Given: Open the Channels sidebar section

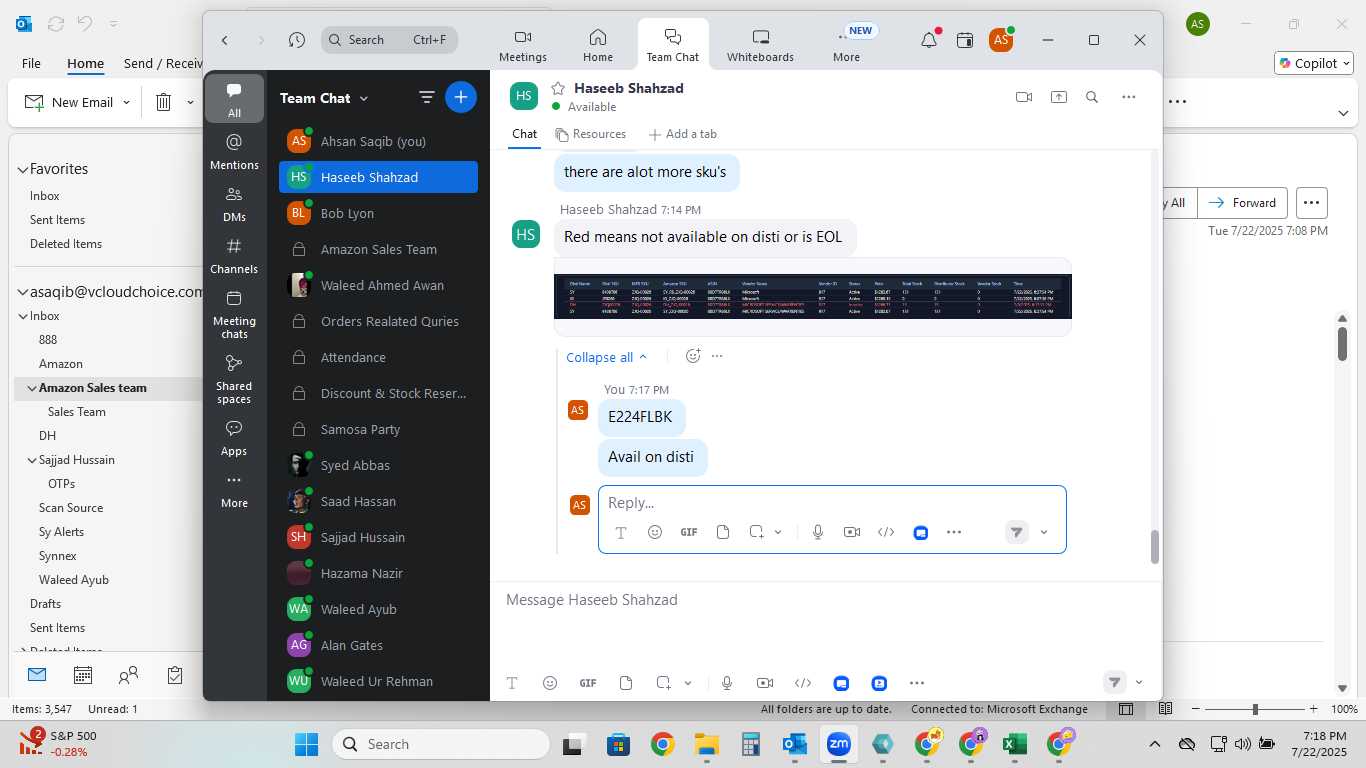Looking at the screenshot, I should [234, 255].
